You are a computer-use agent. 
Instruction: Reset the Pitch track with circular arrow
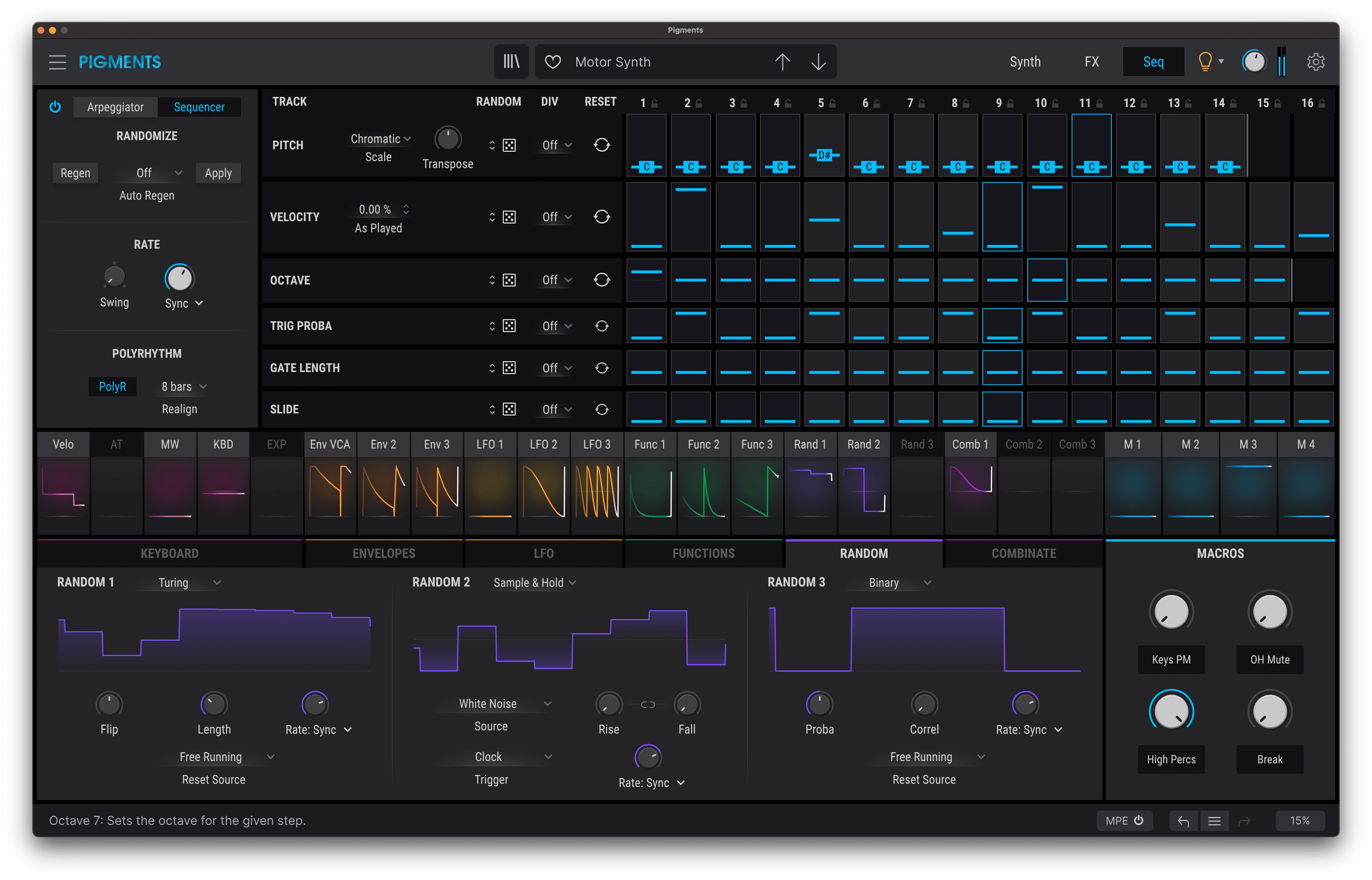[601, 145]
